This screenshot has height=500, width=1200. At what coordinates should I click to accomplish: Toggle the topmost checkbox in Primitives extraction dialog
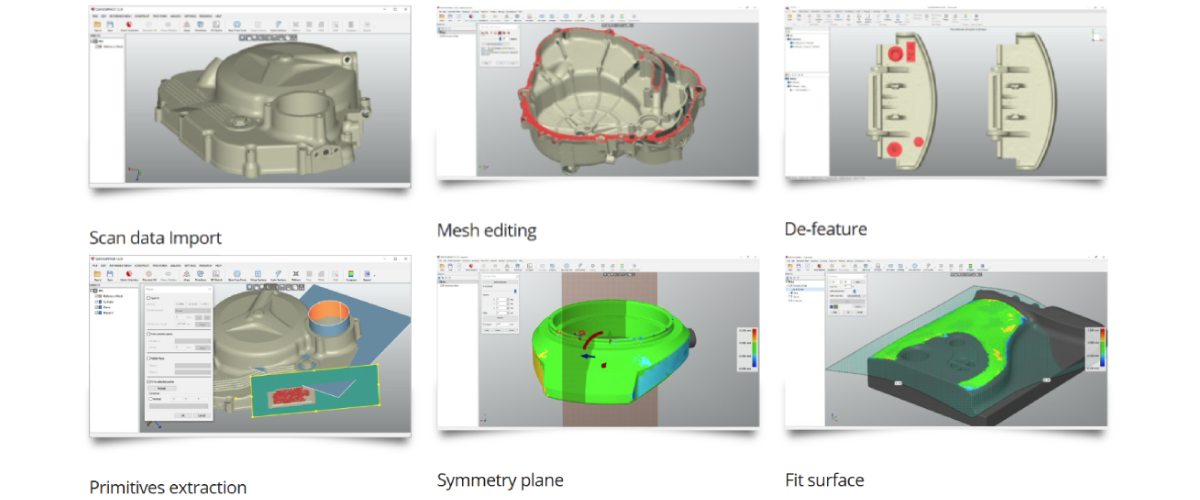(149, 298)
